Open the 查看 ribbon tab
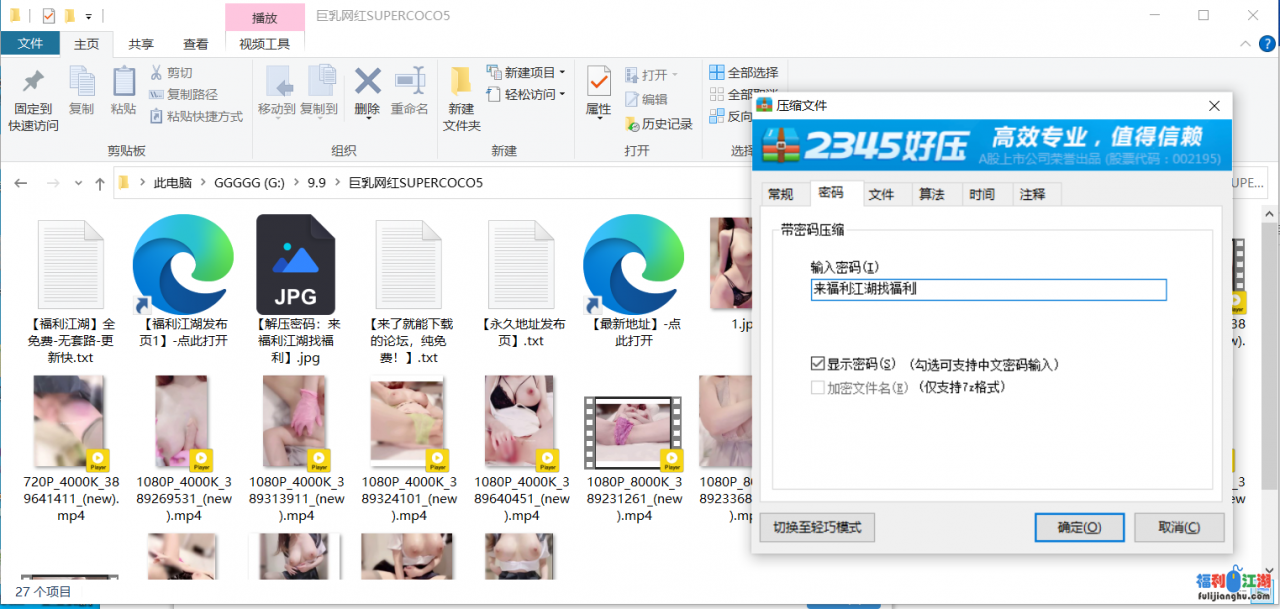Image resolution: width=1280 pixels, height=609 pixels. click(196, 44)
